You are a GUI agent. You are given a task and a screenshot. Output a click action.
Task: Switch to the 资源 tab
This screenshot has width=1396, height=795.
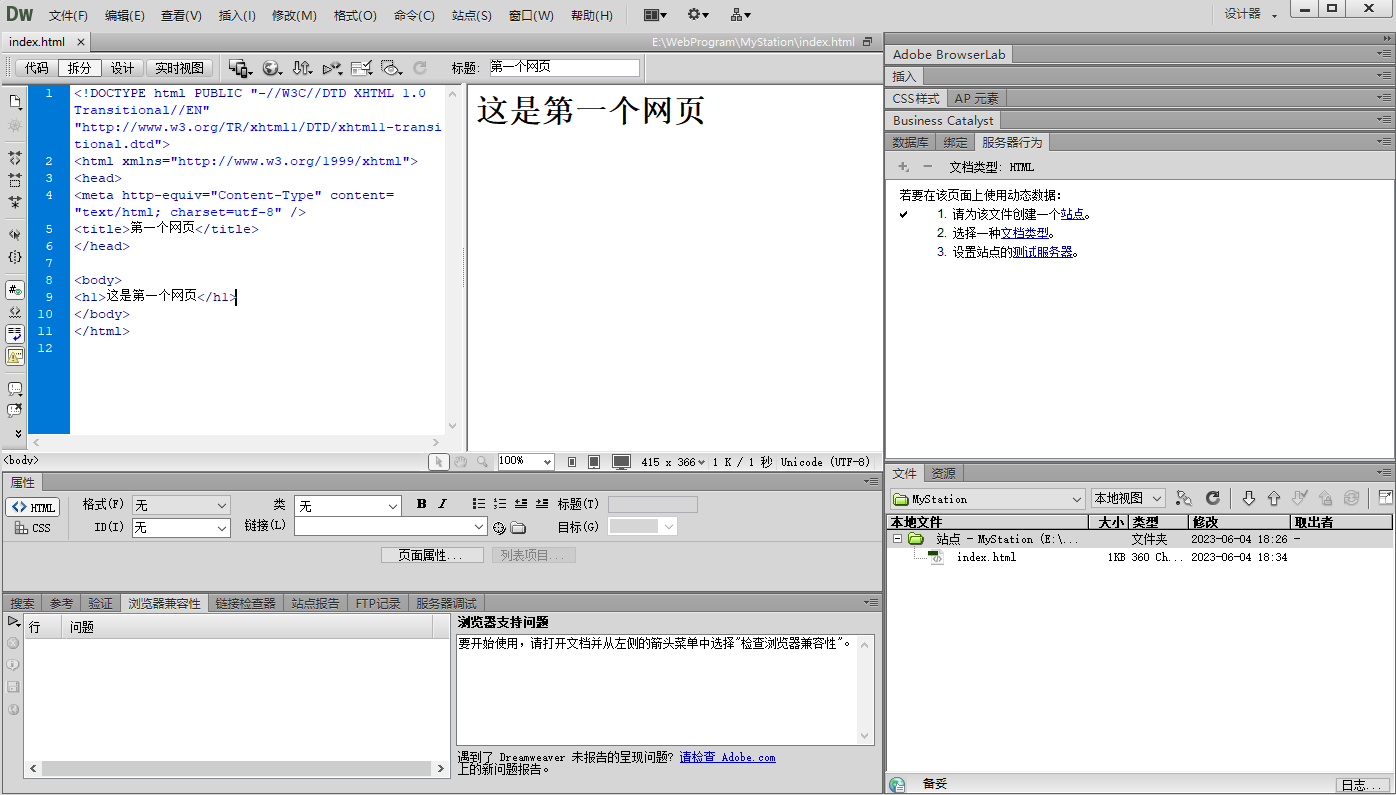pyautogui.click(x=943, y=473)
